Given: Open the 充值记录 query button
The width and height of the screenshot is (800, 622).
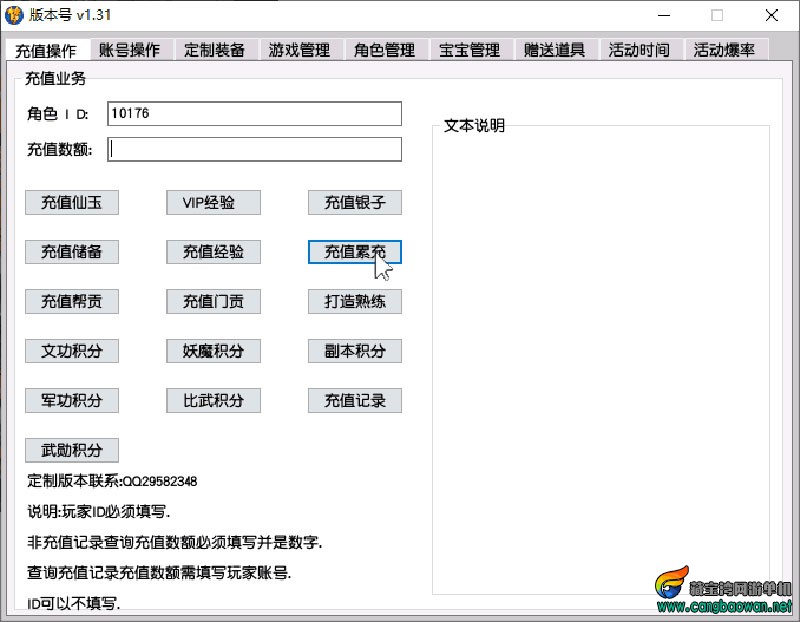Looking at the screenshot, I should click(x=355, y=401).
